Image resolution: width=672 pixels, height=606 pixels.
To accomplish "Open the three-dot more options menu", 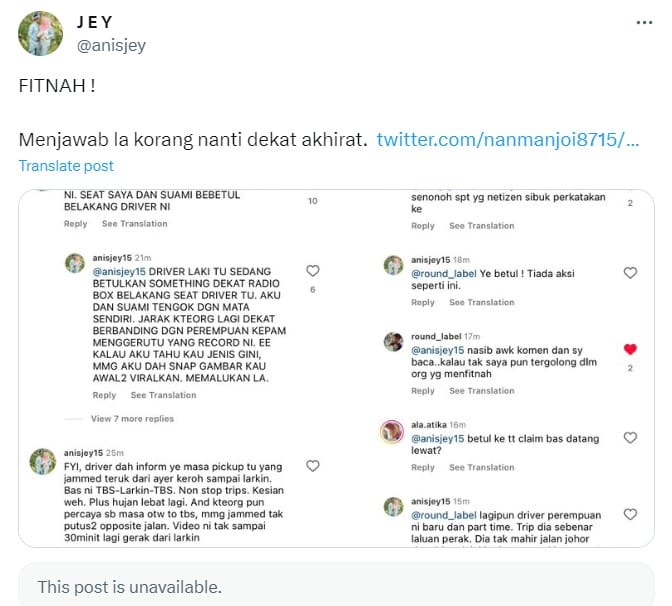I will tap(644, 23).
